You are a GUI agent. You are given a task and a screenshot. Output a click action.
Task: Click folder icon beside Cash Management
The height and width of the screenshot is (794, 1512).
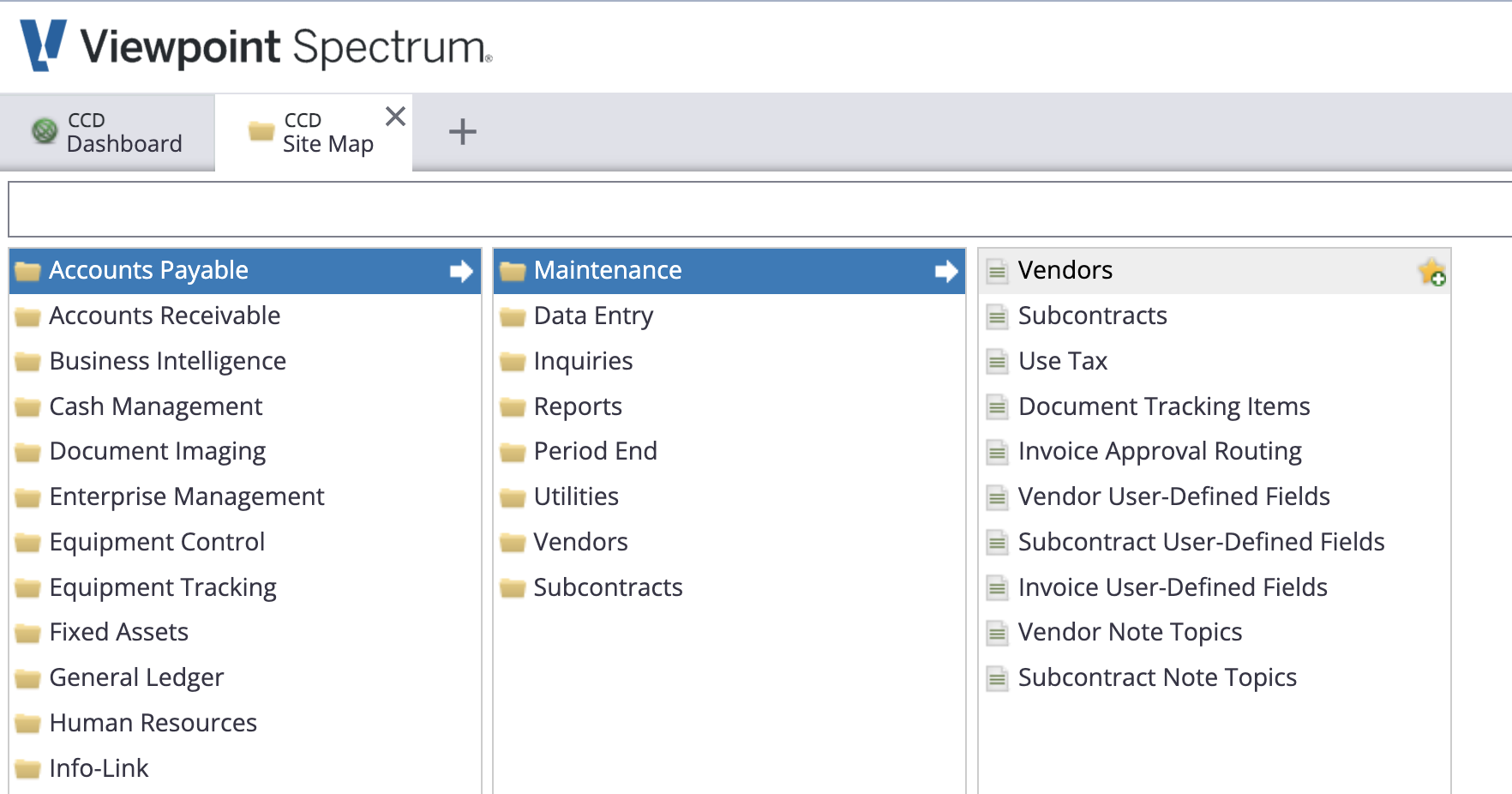tap(27, 408)
